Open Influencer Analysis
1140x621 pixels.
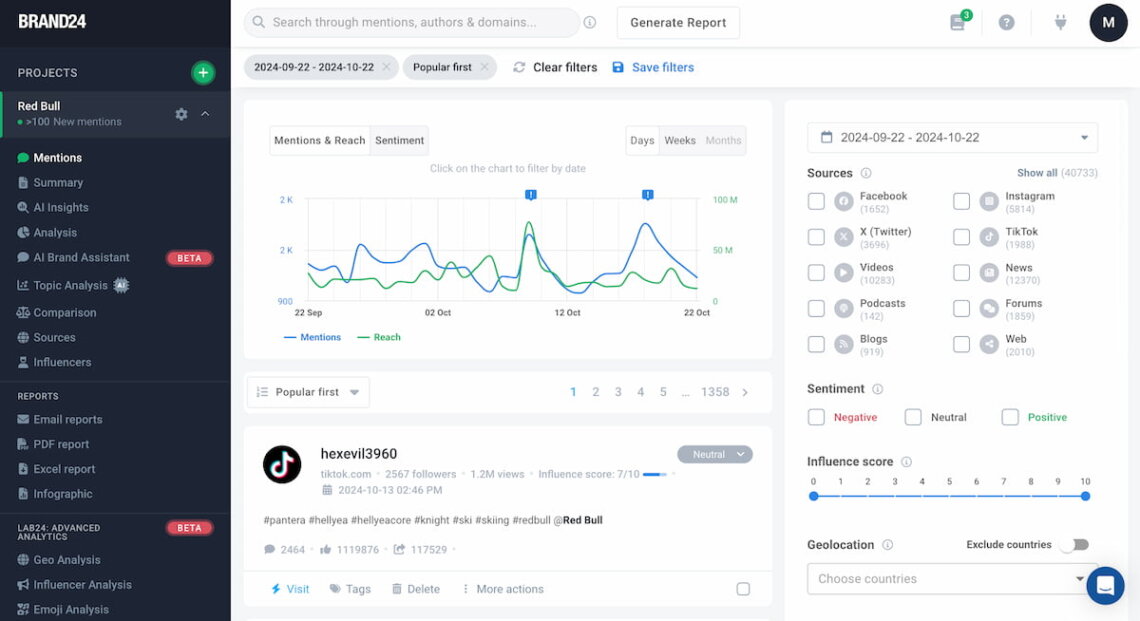click(82, 585)
